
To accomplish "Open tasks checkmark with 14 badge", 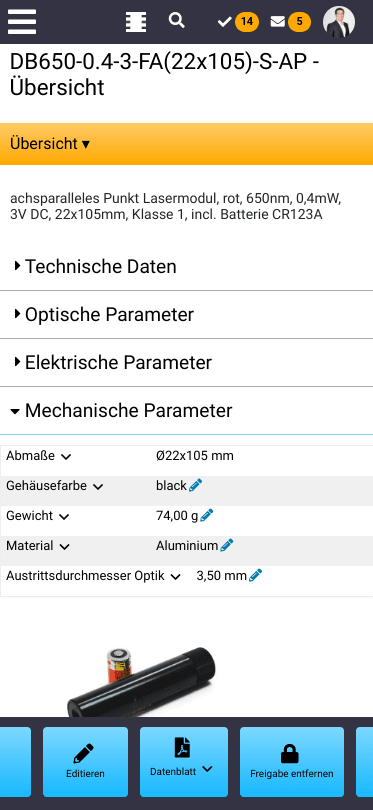I will pos(238,22).
